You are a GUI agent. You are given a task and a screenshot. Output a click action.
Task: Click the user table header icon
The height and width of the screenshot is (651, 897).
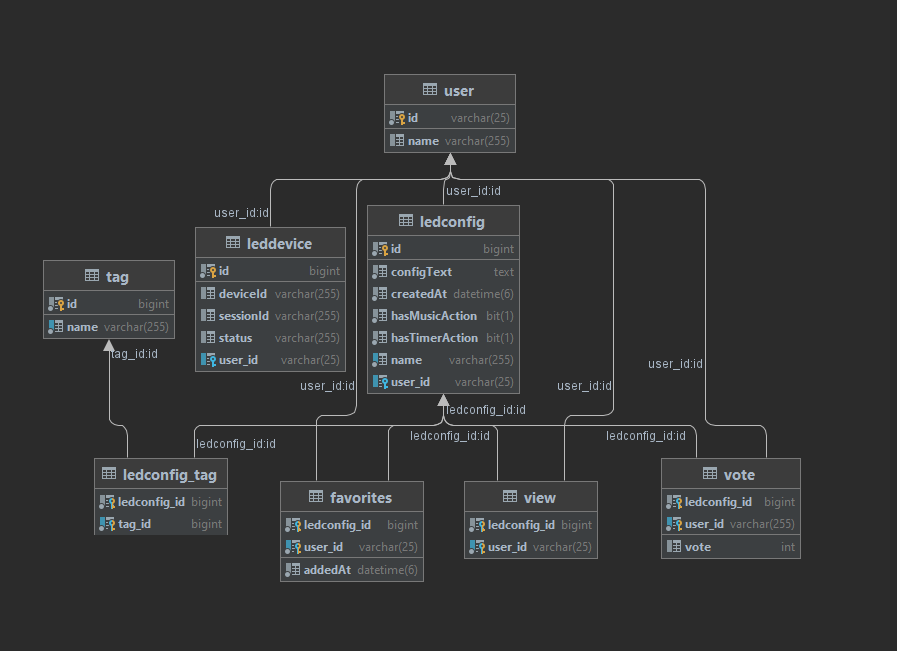pyautogui.click(x=430, y=90)
